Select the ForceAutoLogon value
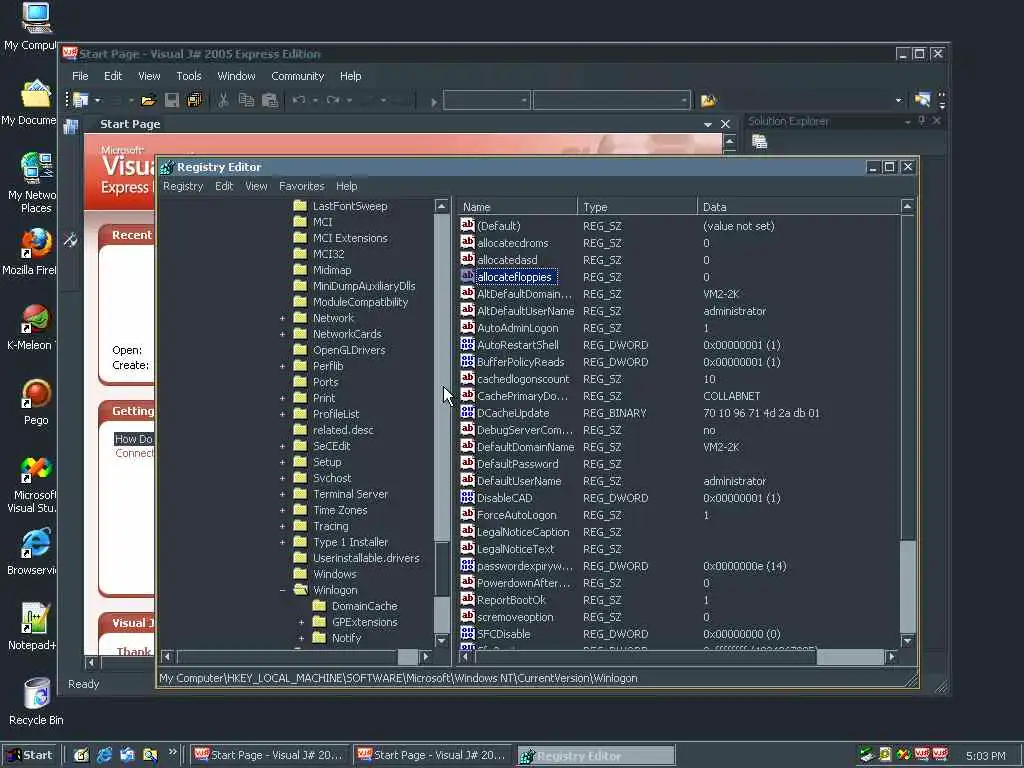The height and width of the screenshot is (768, 1024). (x=517, y=515)
